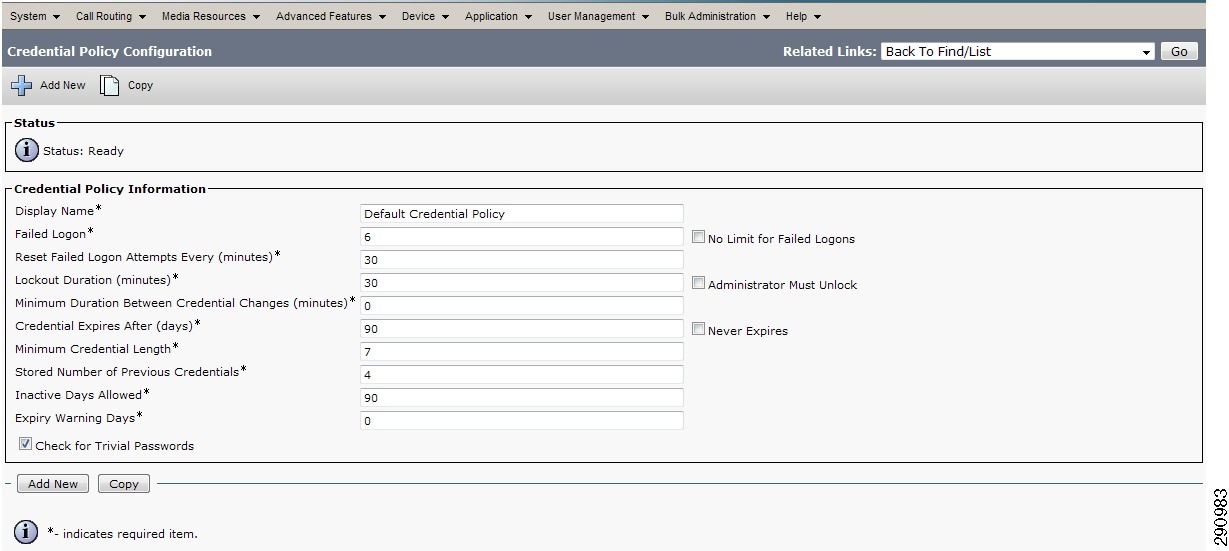Click the Status info icon
The image size is (1229, 551).
(27, 151)
